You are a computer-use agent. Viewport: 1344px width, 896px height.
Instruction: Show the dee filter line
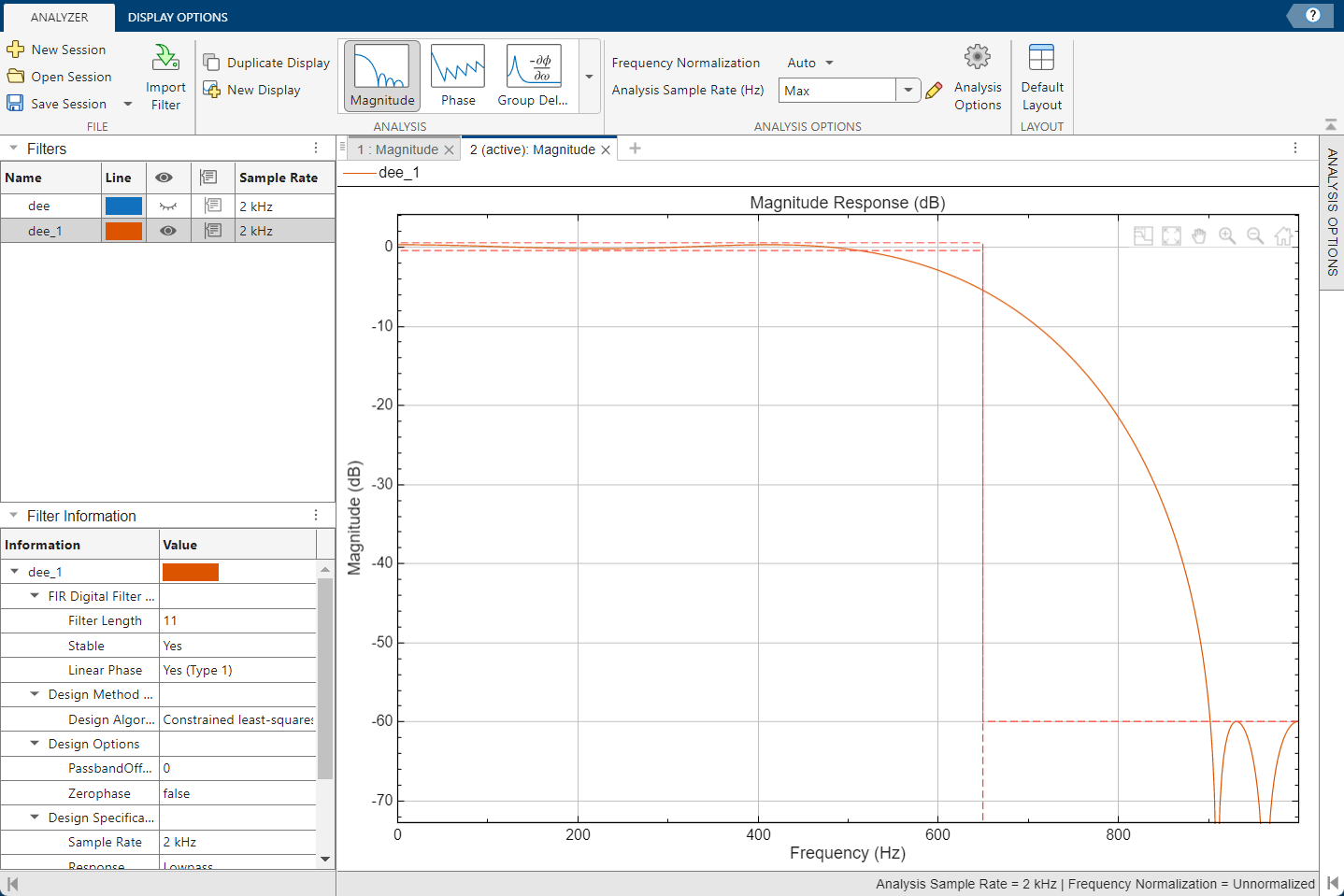pyautogui.click(x=167, y=206)
